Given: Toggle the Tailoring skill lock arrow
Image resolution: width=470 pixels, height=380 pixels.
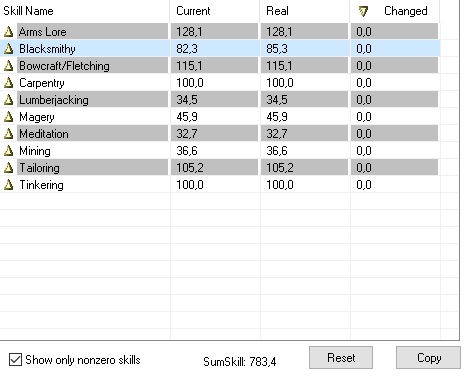Looking at the screenshot, I should pos(9,168).
